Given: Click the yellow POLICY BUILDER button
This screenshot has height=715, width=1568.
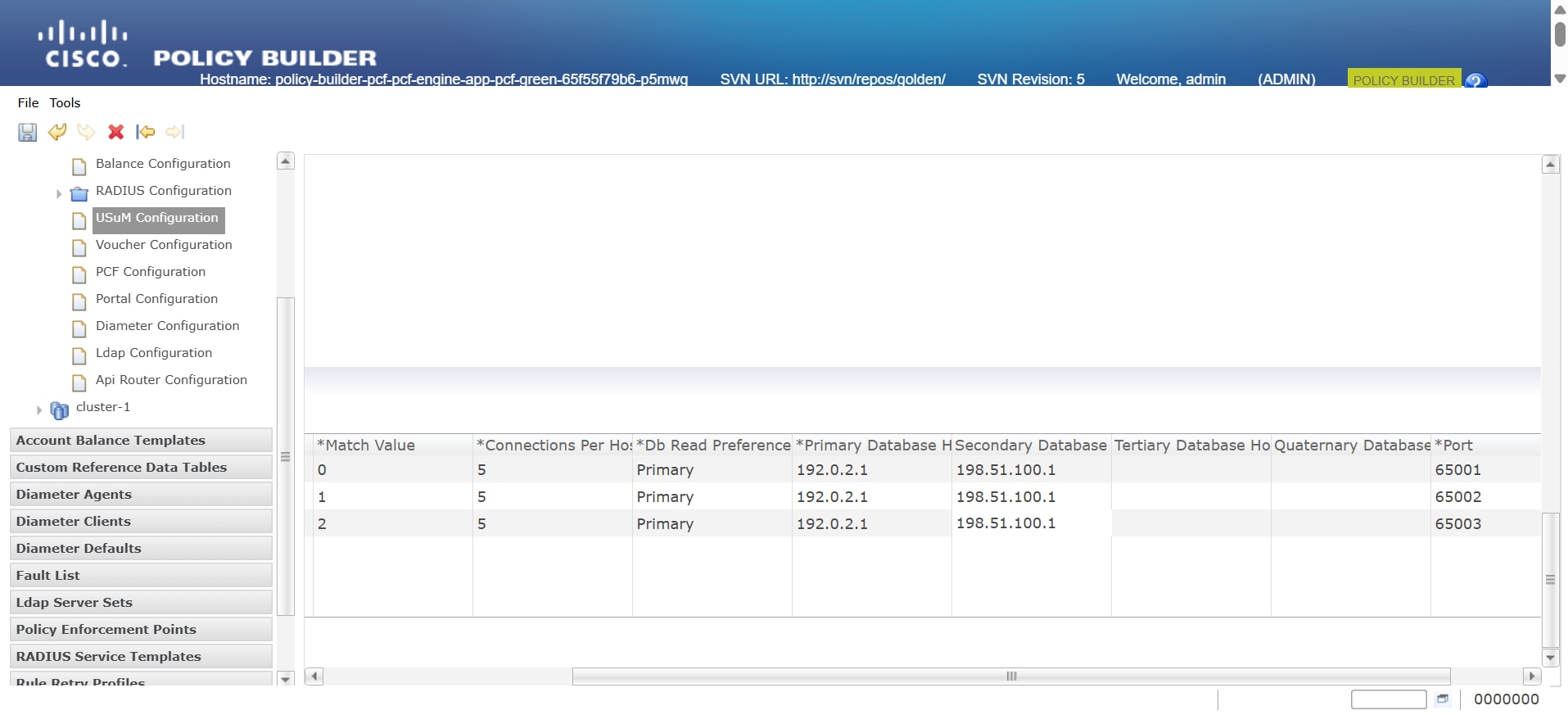Looking at the screenshot, I should pyautogui.click(x=1403, y=79).
